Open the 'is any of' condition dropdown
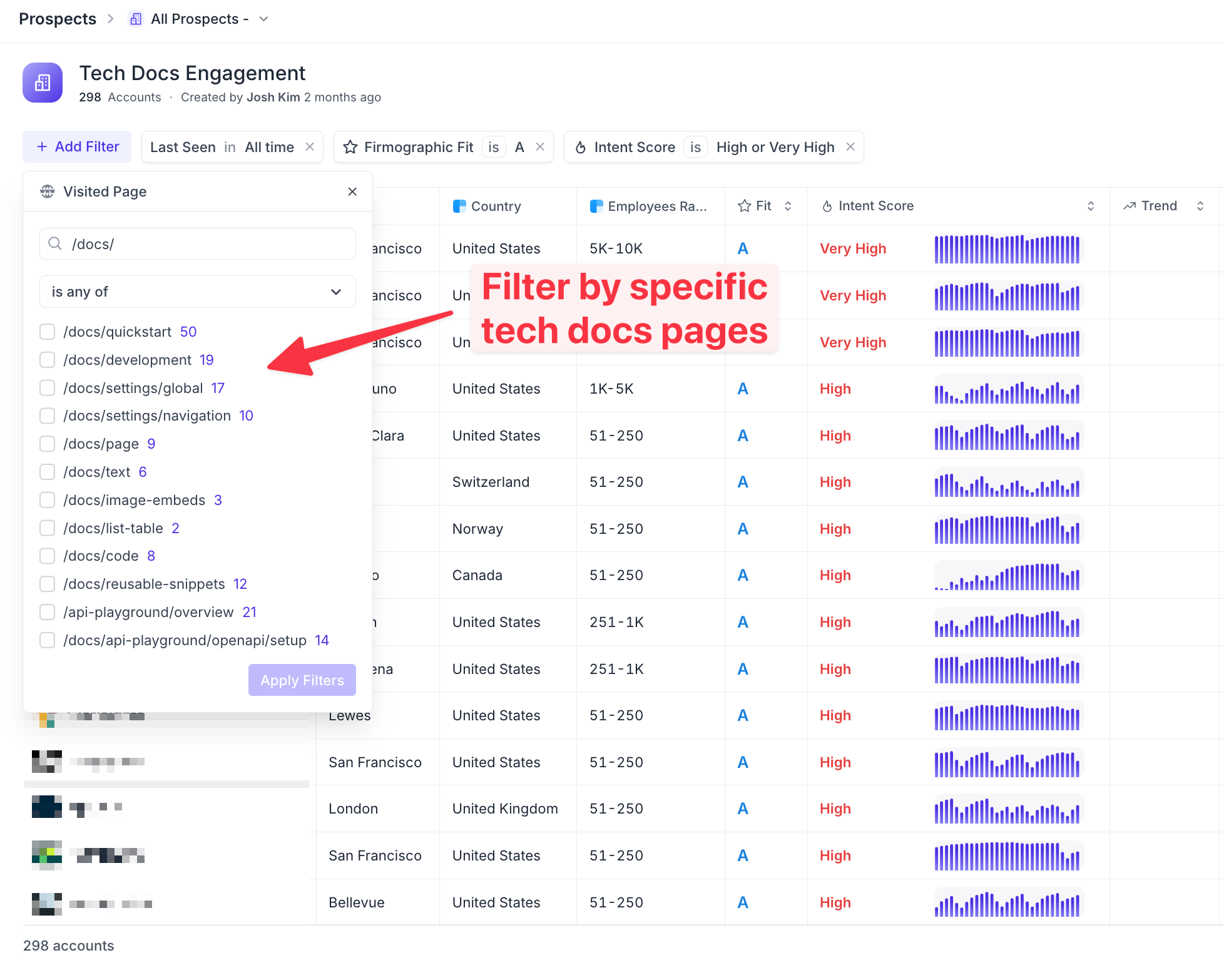 click(x=197, y=292)
